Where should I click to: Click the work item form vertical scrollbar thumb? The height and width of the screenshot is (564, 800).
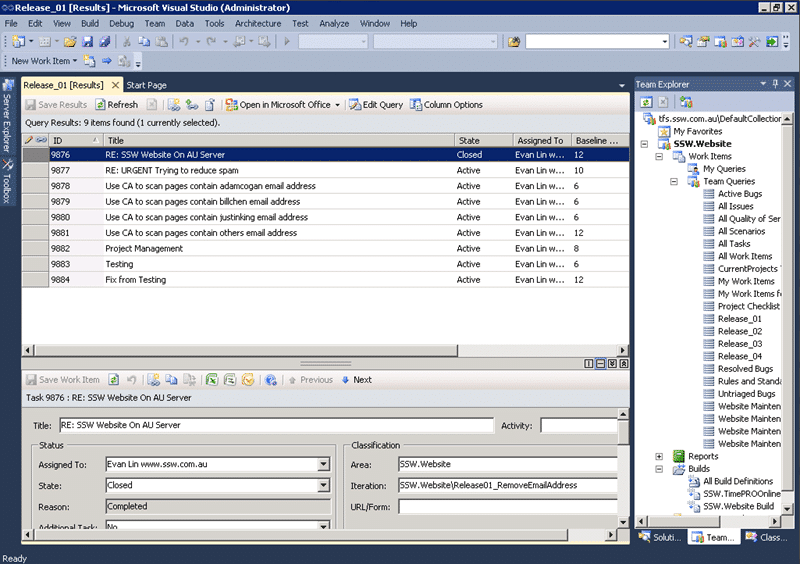[x=623, y=432]
